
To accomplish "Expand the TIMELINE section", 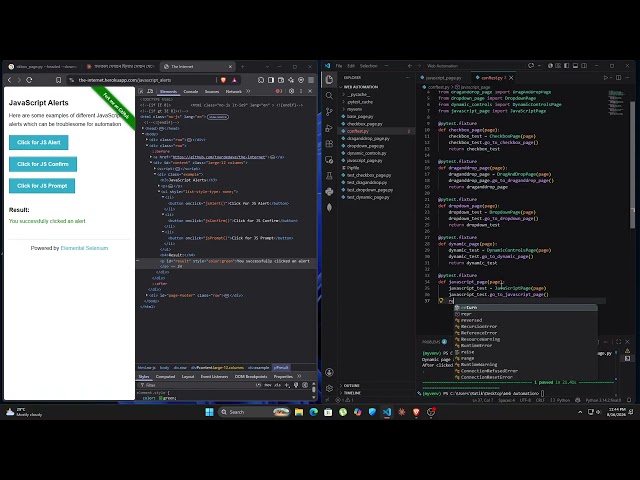I will pyautogui.click(x=352, y=393).
